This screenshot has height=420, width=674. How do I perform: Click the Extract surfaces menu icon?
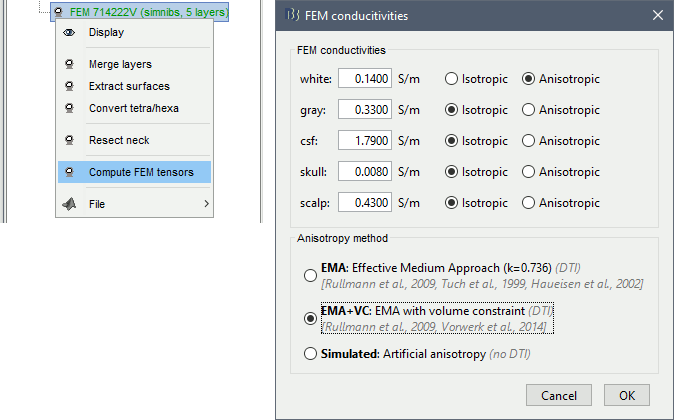[69, 86]
